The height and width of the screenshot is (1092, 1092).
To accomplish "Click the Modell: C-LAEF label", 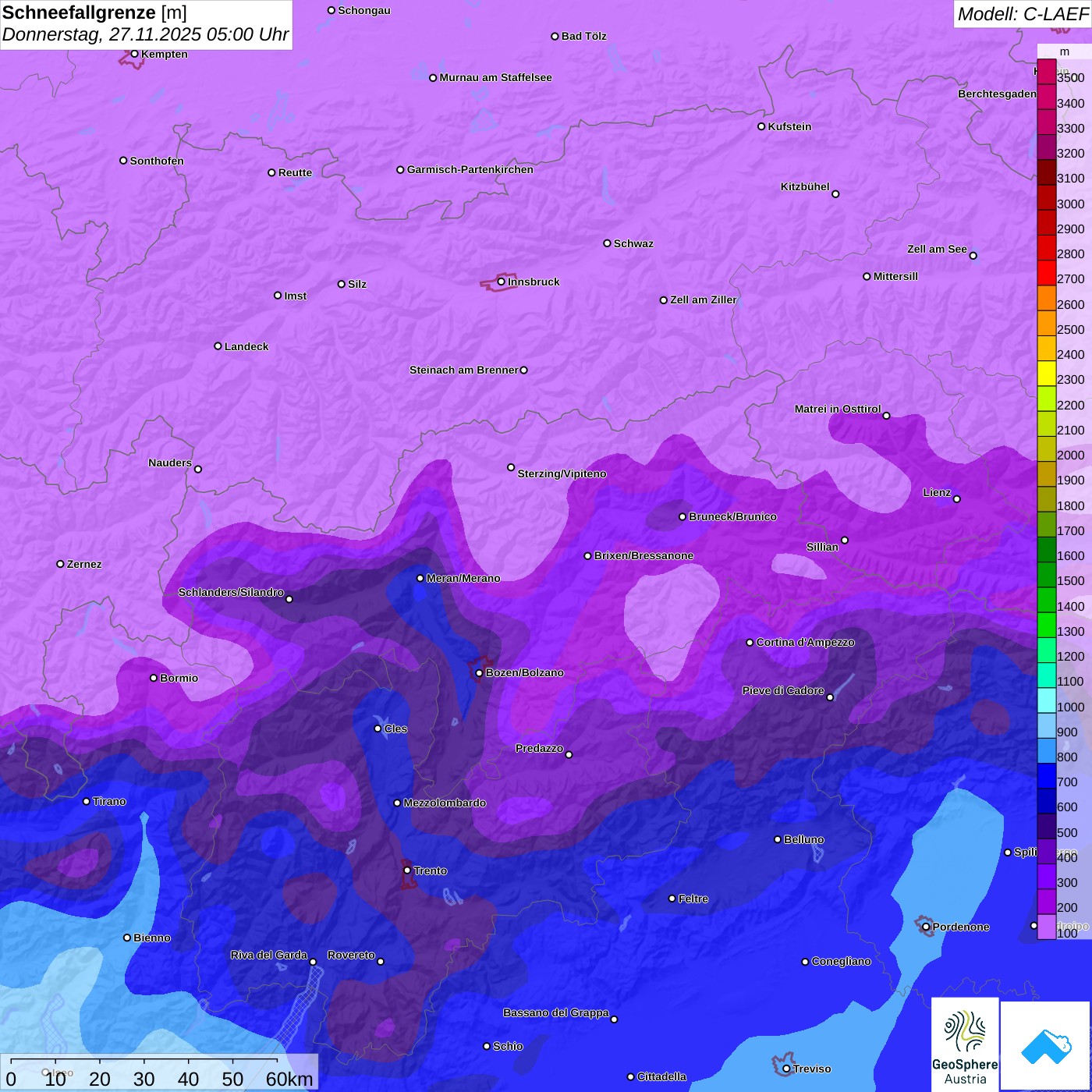I will 1023,14.
